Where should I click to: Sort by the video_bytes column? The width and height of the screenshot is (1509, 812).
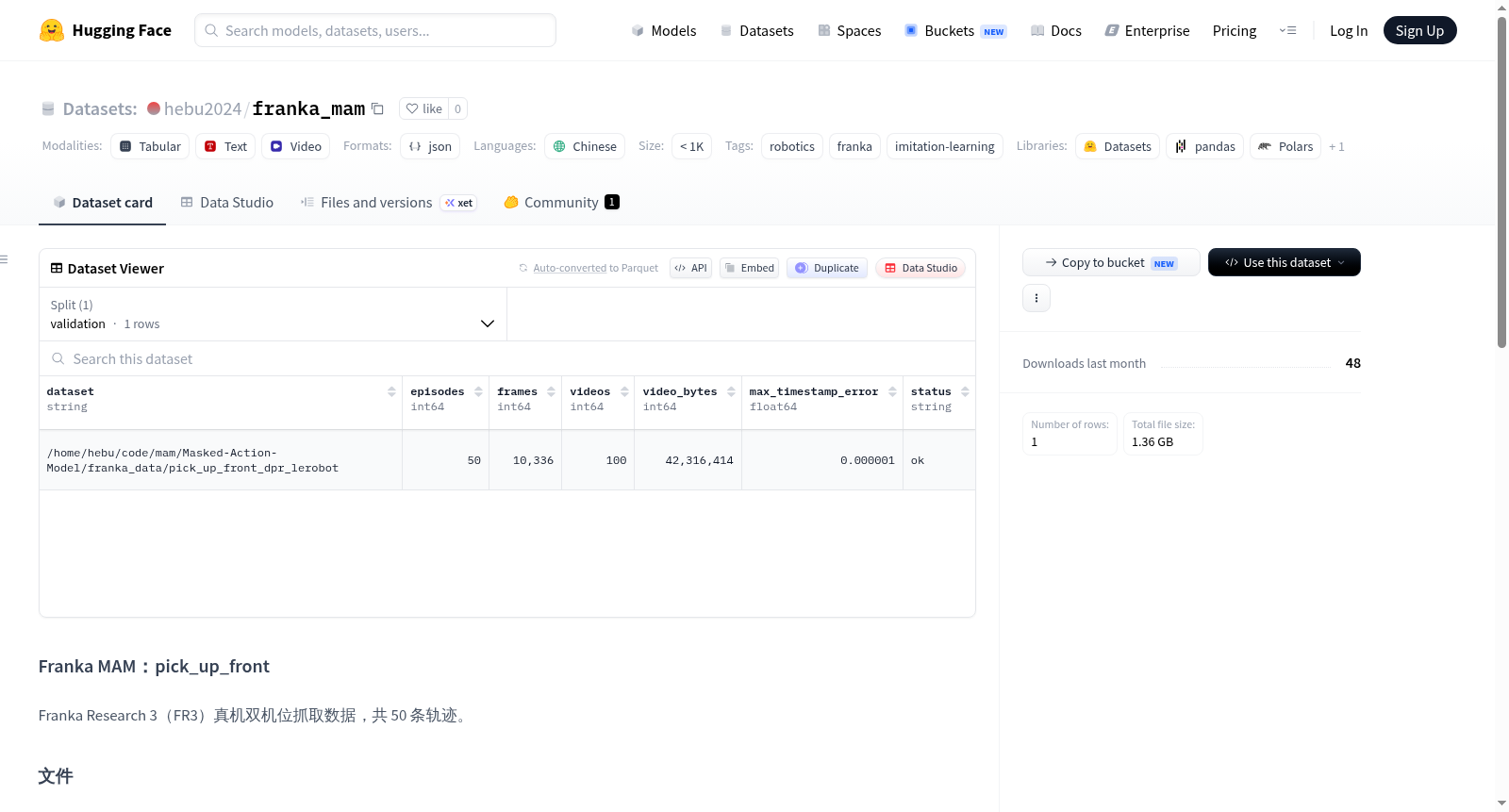tap(731, 391)
